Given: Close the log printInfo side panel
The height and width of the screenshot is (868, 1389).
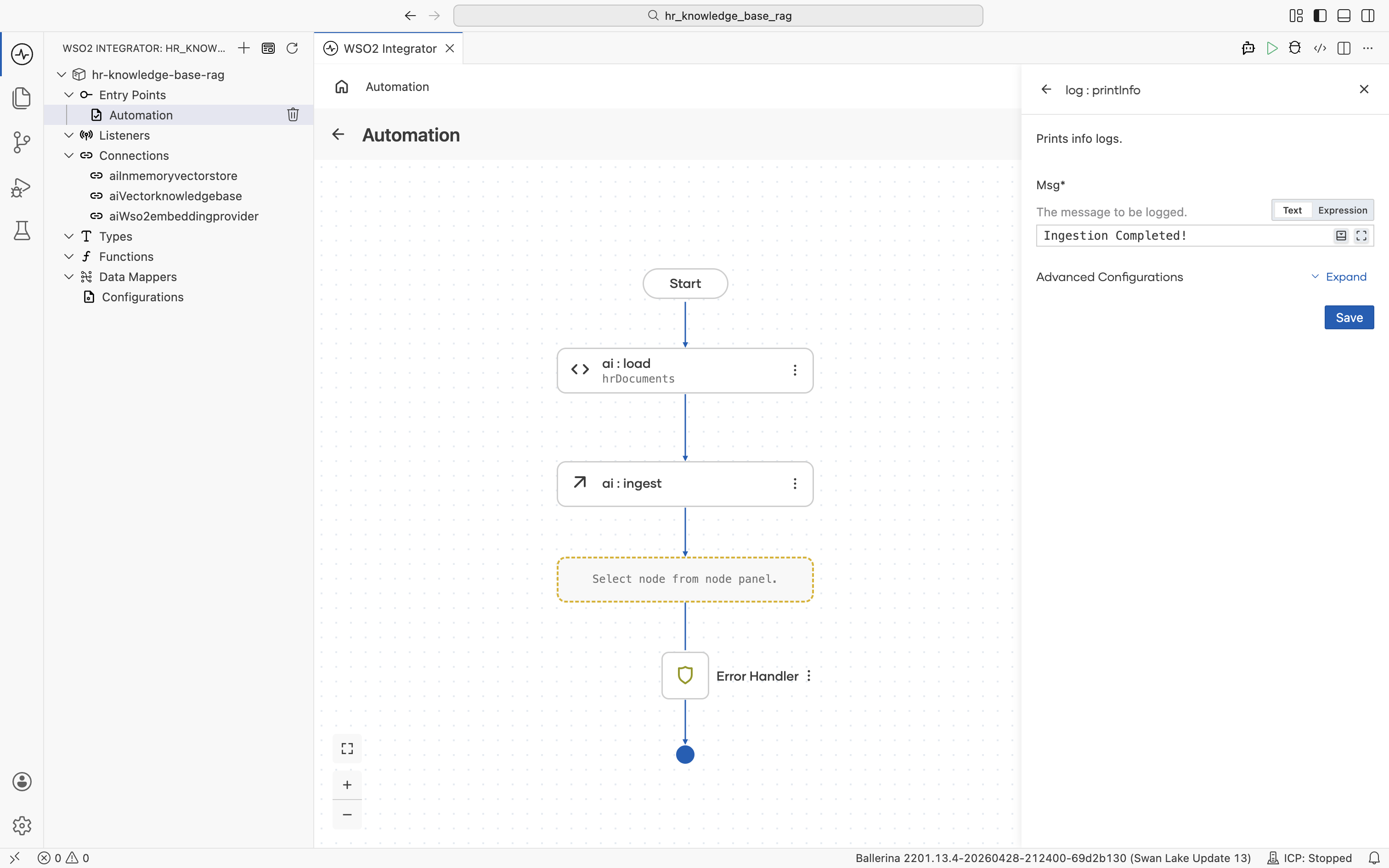Looking at the screenshot, I should [x=1364, y=89].
